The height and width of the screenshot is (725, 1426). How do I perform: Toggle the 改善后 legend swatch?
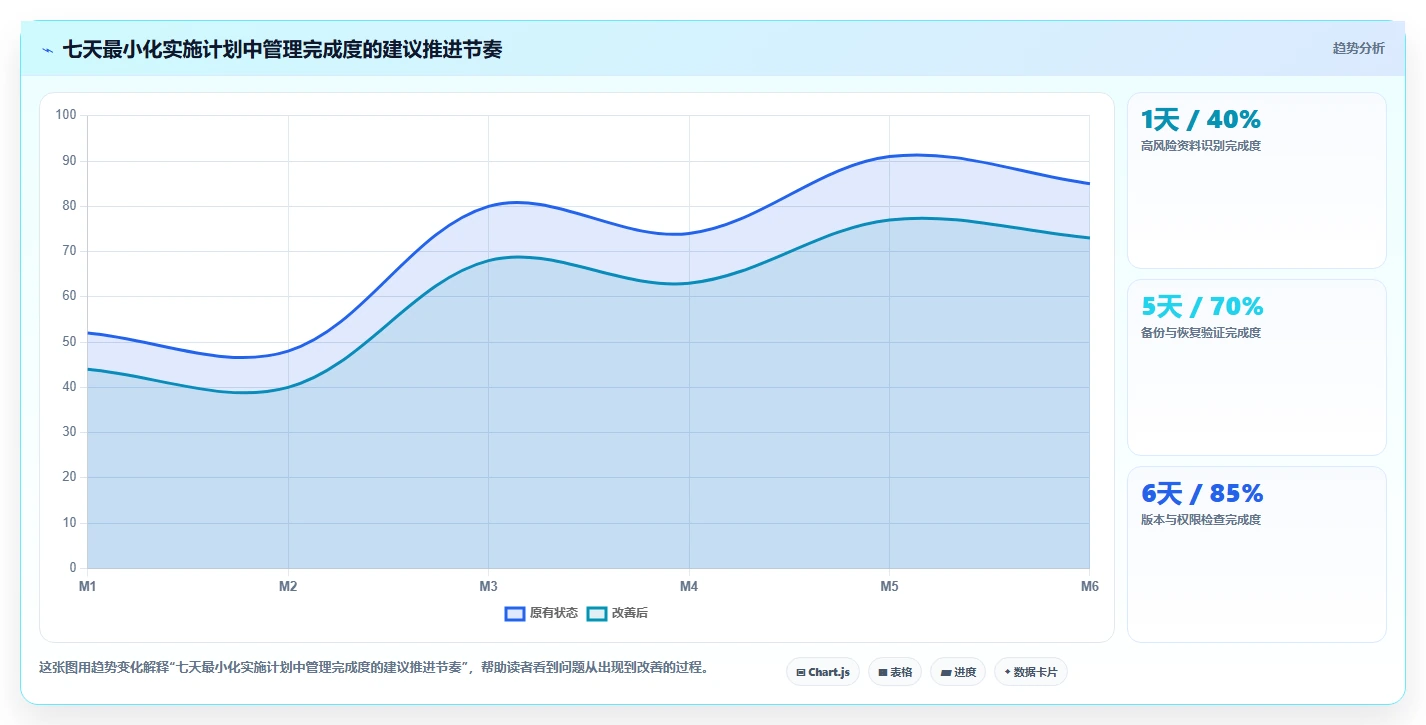[x=597, y=613]
